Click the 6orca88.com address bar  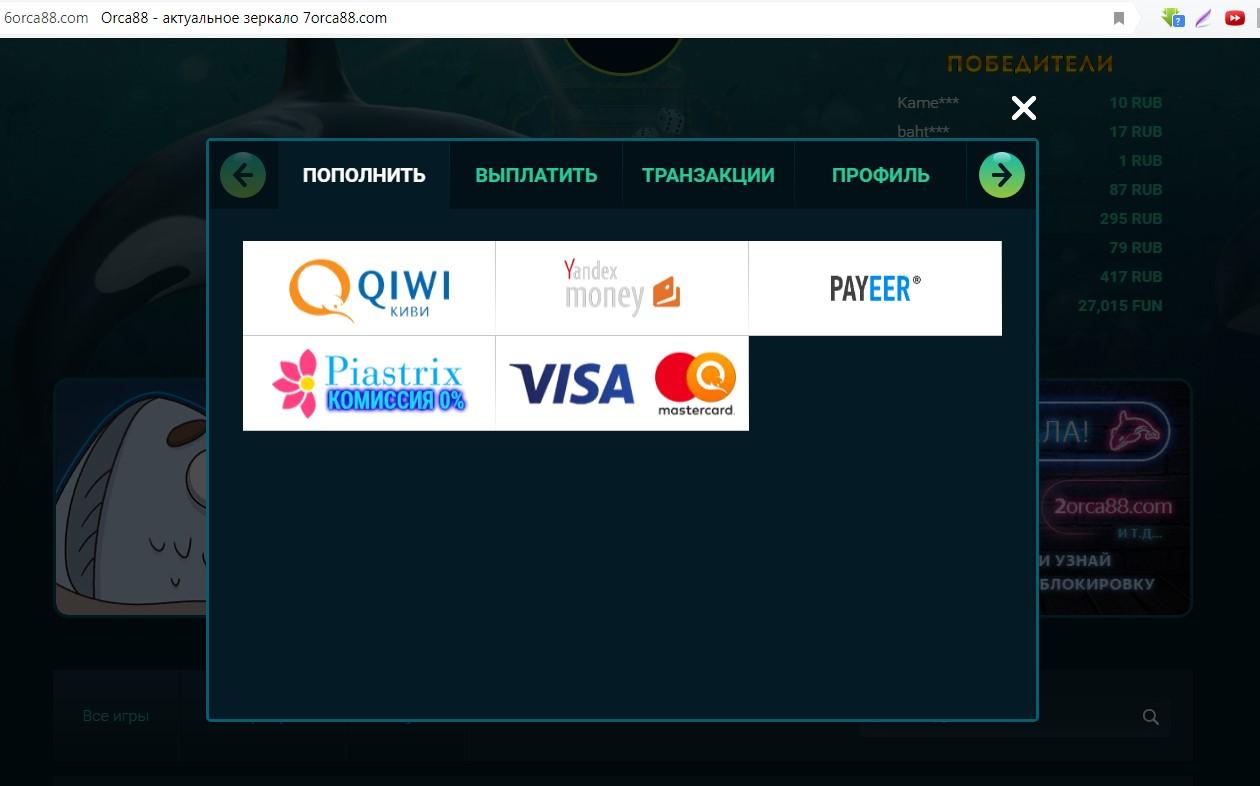[x=46, y=18]
